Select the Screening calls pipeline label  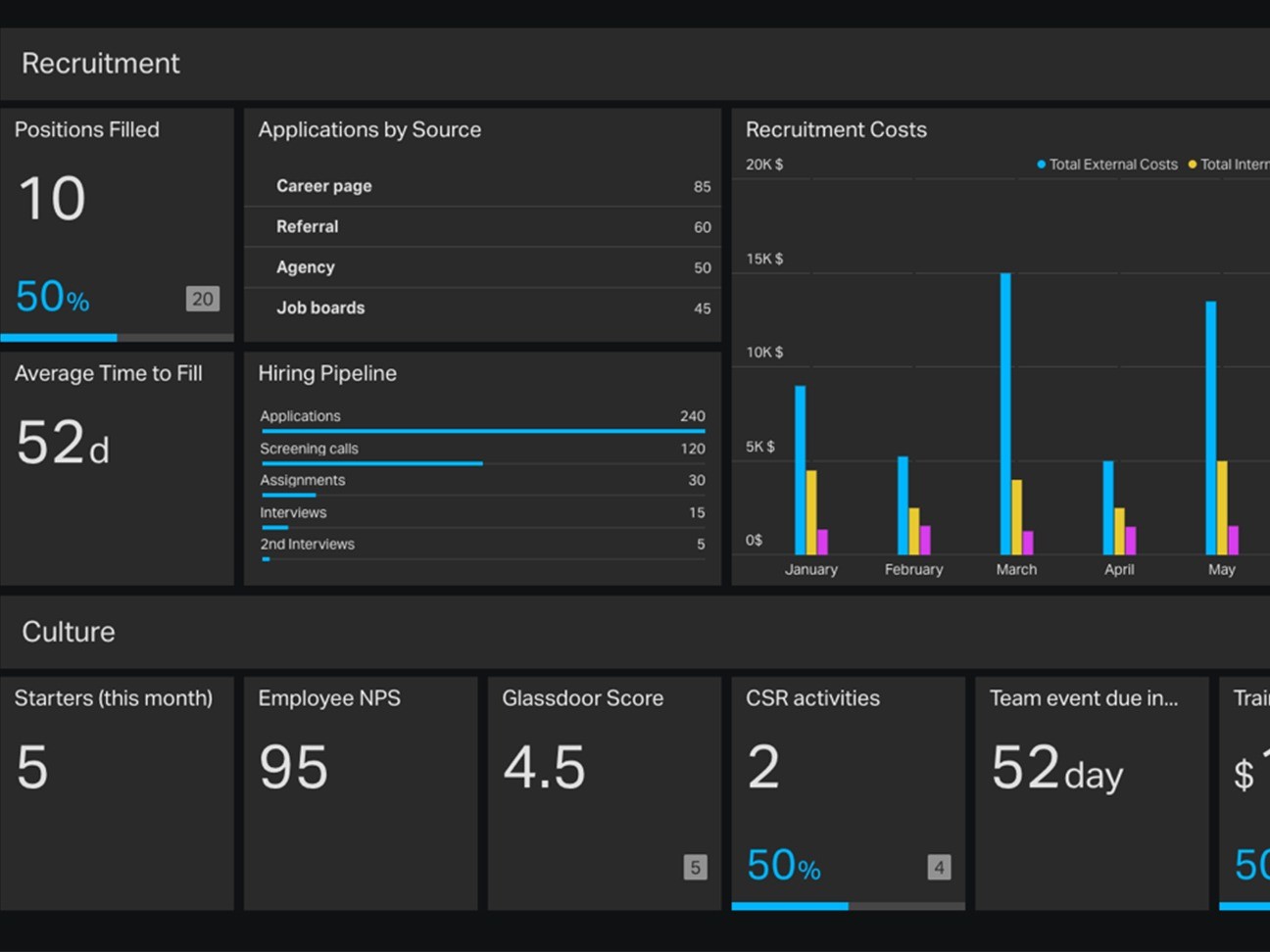309,449
